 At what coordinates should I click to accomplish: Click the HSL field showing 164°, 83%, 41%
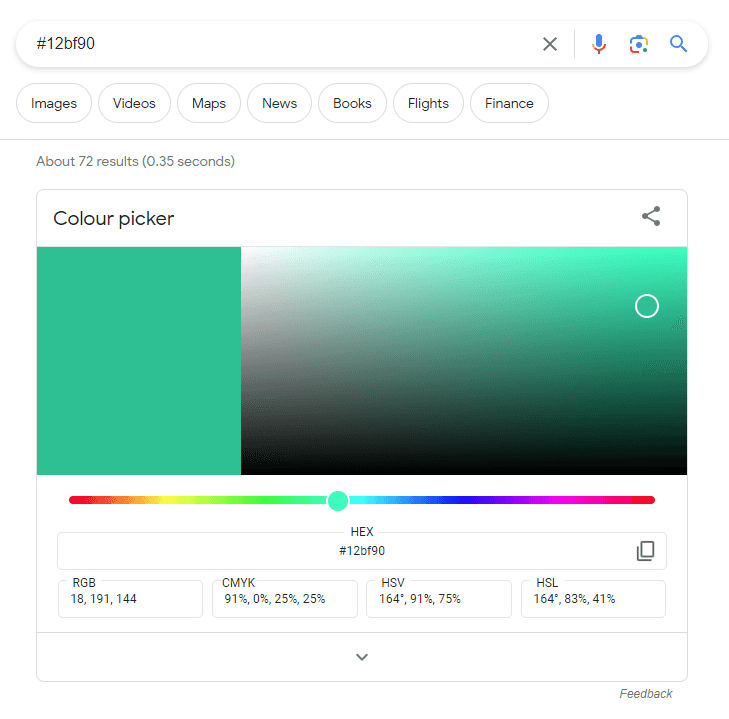tap(593, 599)
